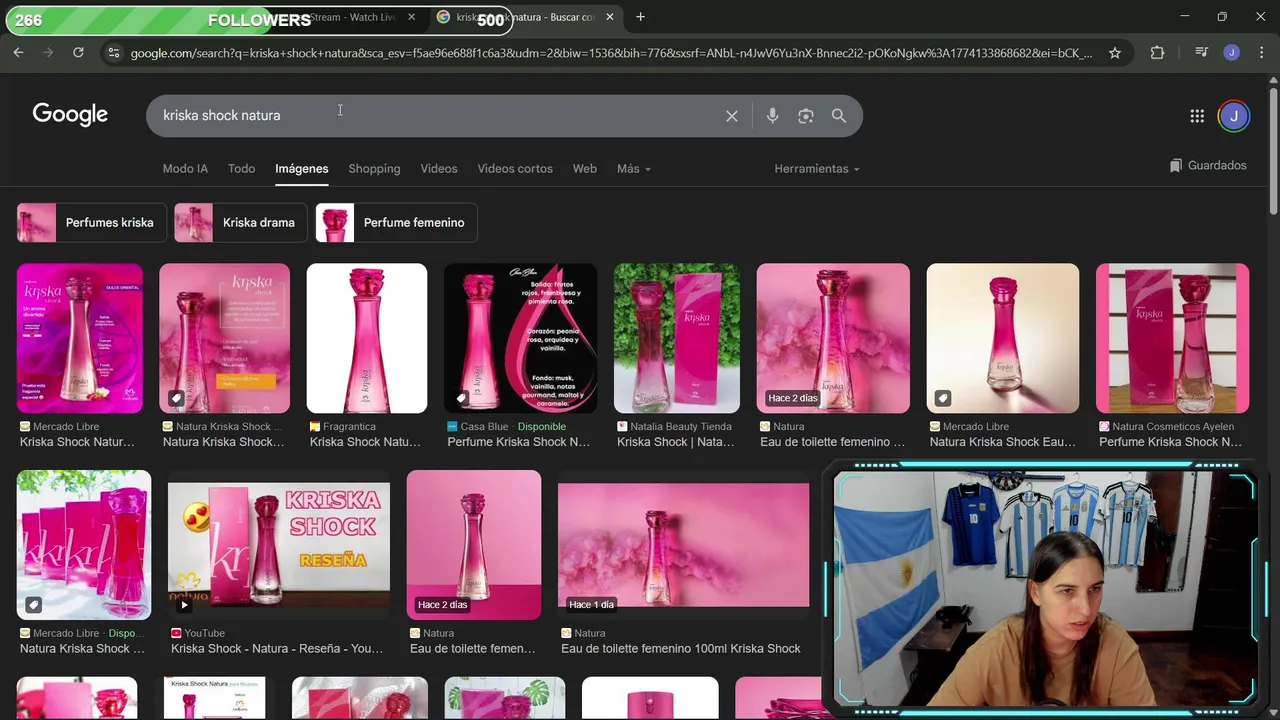Open the Hace 1 día Natura wide image
This screenshot has height=720, width=1280.
click(x=683, y=545)
